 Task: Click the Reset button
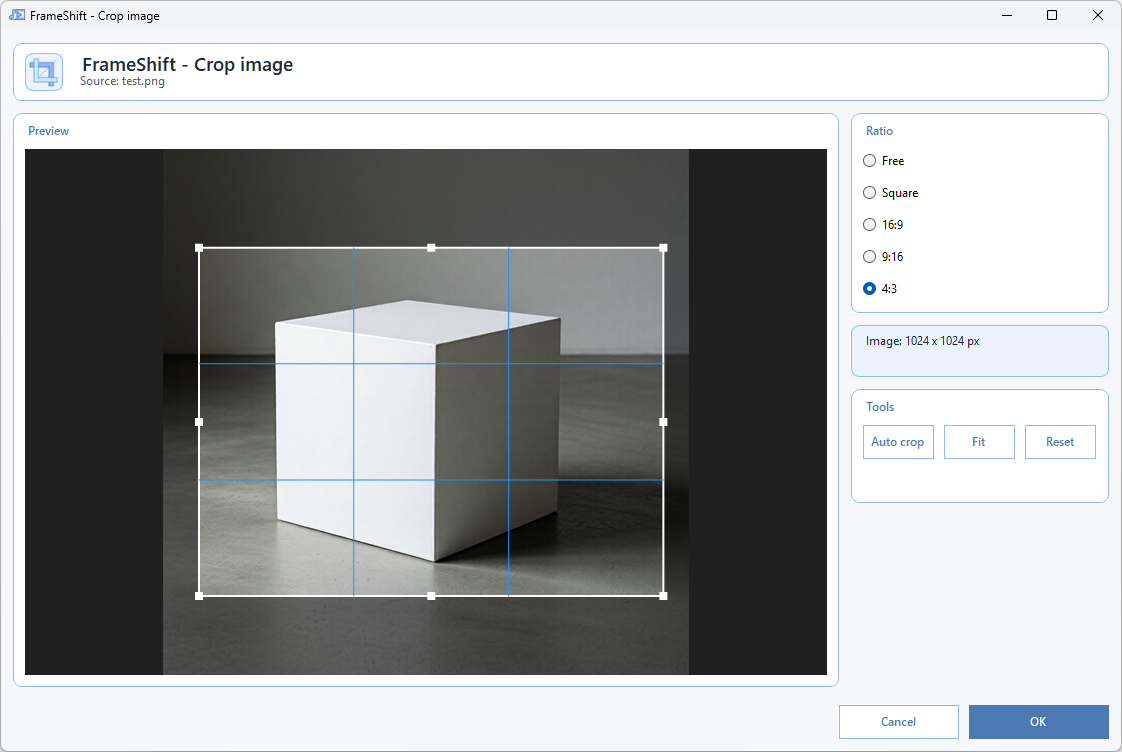coord(1060,442)
